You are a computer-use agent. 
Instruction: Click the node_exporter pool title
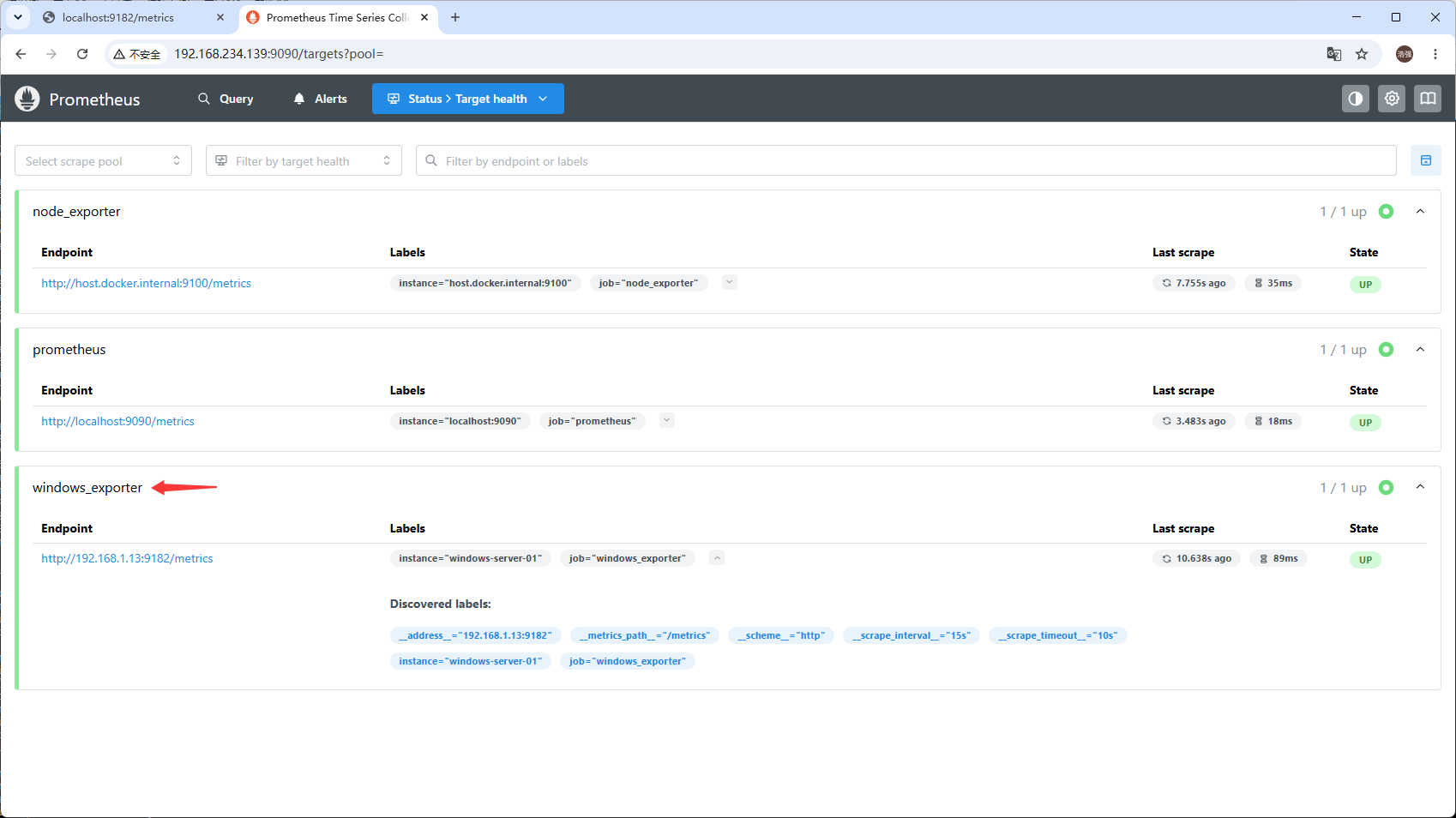click(76, 212)
